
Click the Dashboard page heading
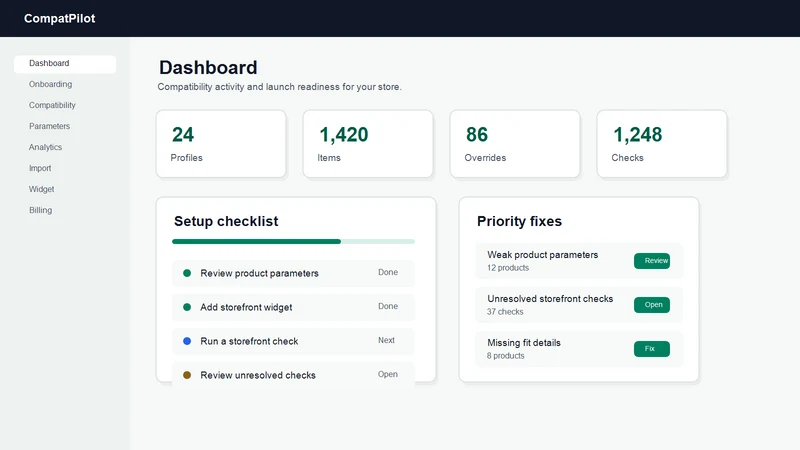[208, 67]
